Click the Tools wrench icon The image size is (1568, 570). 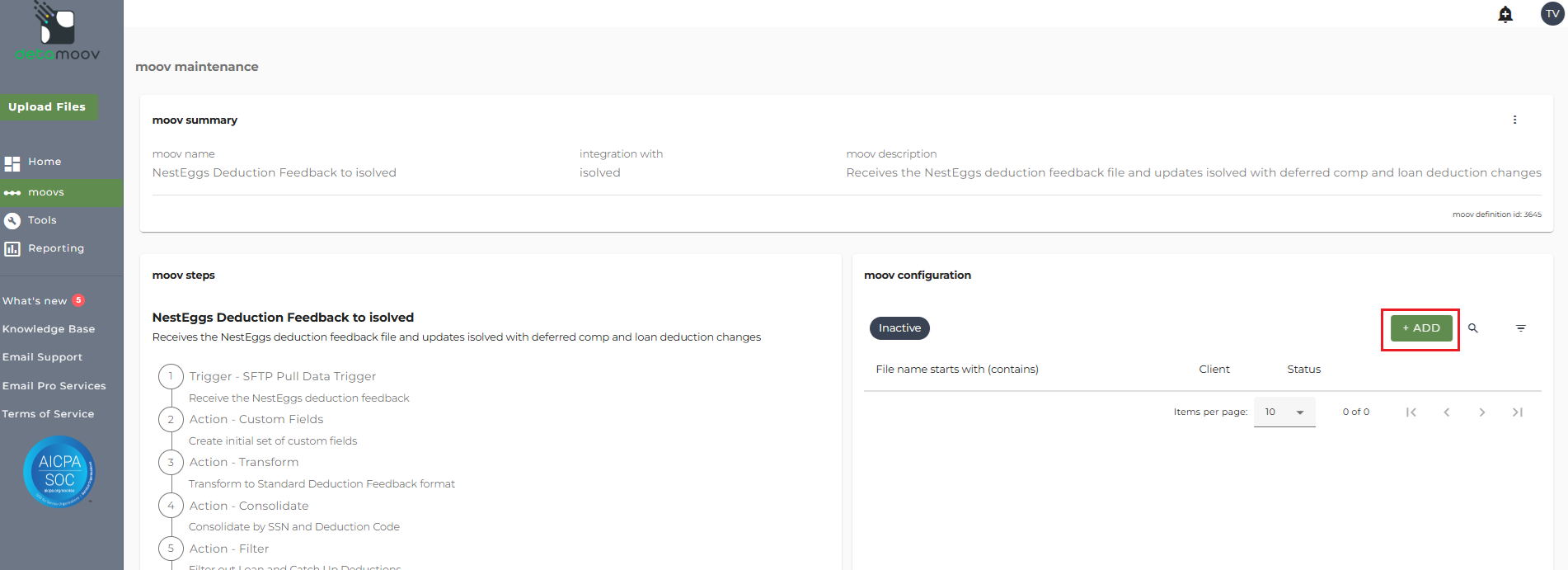tap(12, 220)
